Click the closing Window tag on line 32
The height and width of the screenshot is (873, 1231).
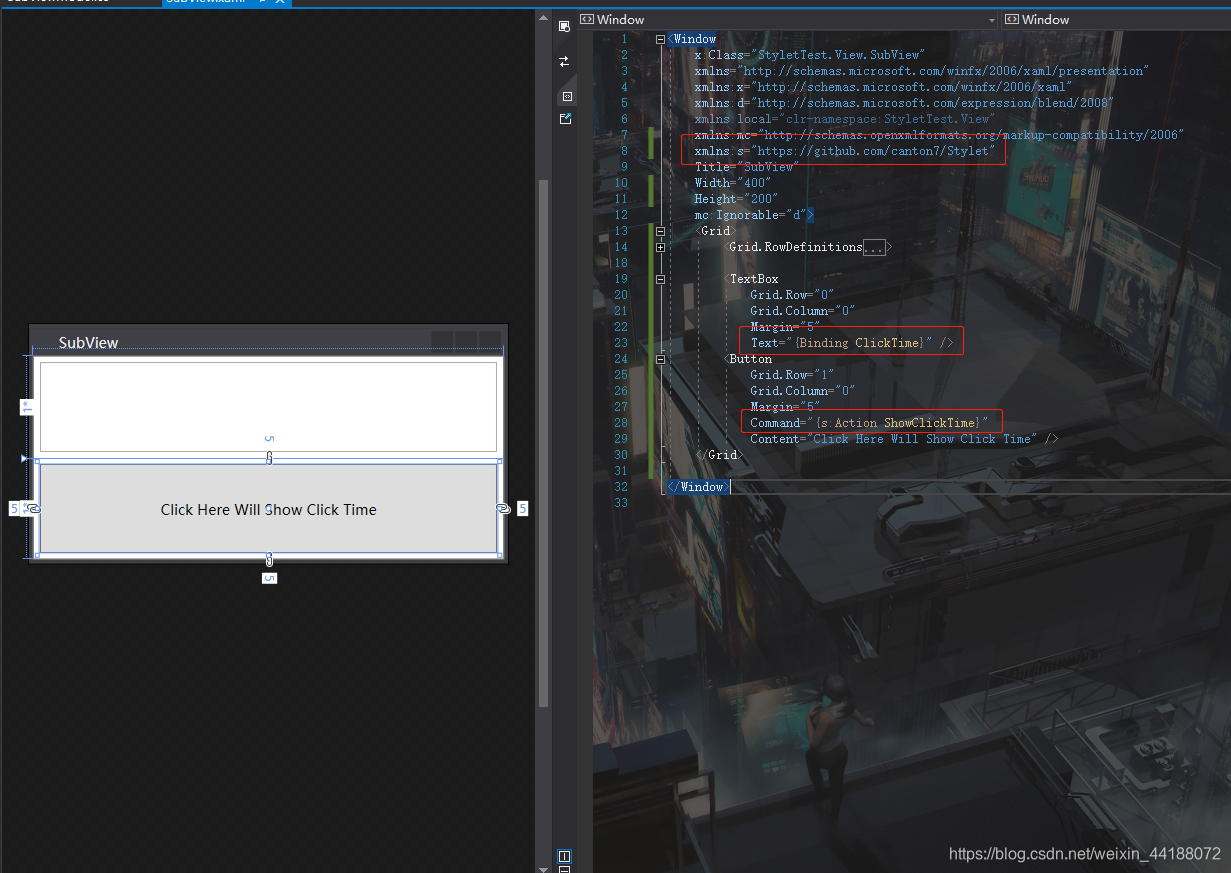pos(698,487)
